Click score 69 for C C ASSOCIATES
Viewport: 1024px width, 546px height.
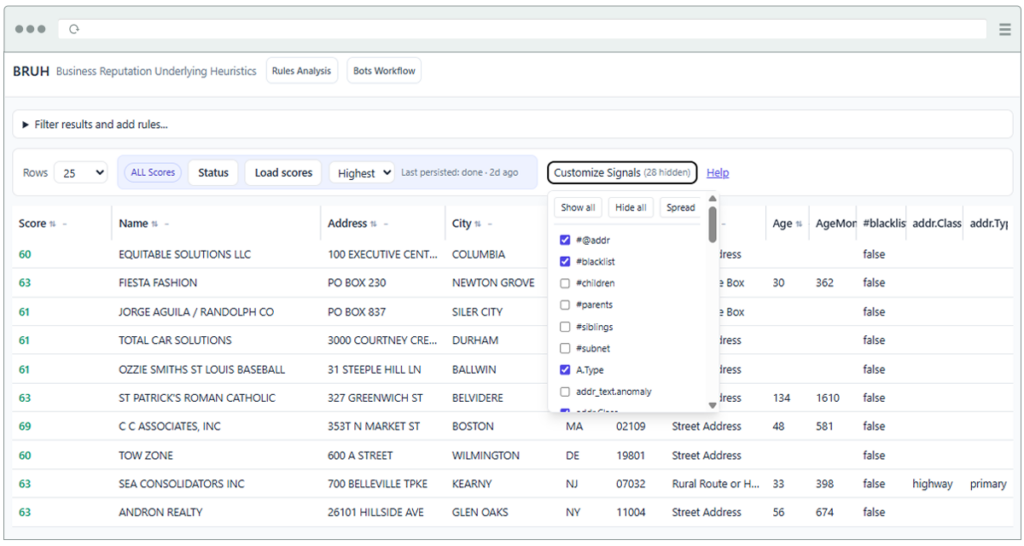25,426
